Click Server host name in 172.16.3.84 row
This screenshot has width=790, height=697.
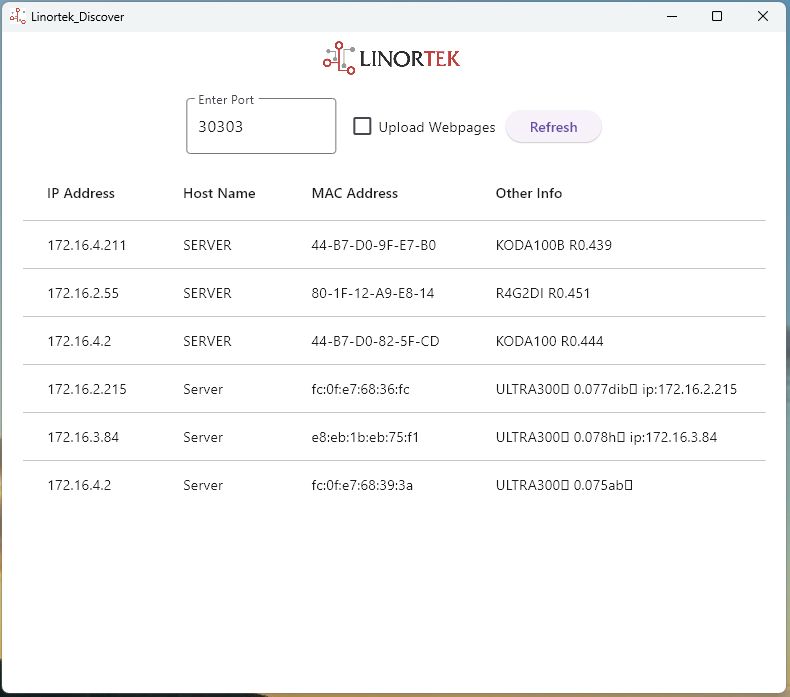coord(203,437)
